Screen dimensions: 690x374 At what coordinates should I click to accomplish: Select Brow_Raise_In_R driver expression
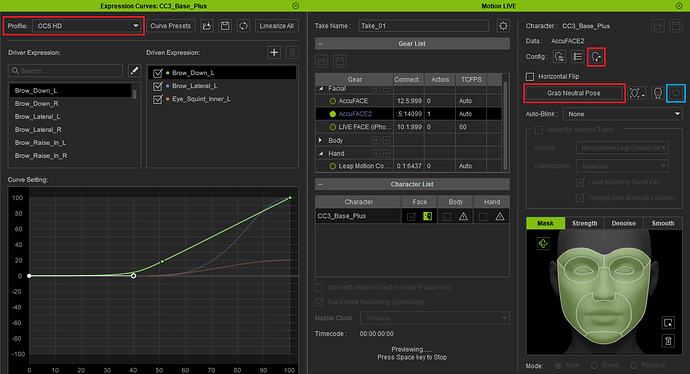(x=70, y=155)
